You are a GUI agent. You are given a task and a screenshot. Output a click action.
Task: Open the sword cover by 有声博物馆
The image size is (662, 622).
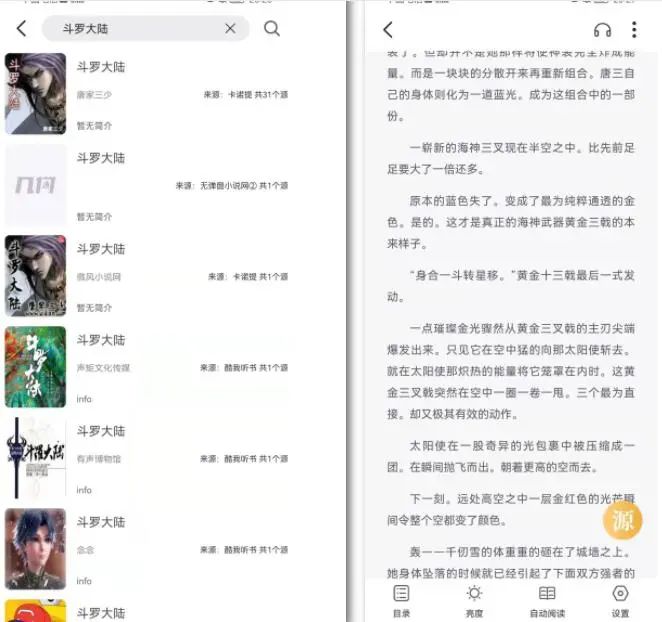click(x=35, y=458)
